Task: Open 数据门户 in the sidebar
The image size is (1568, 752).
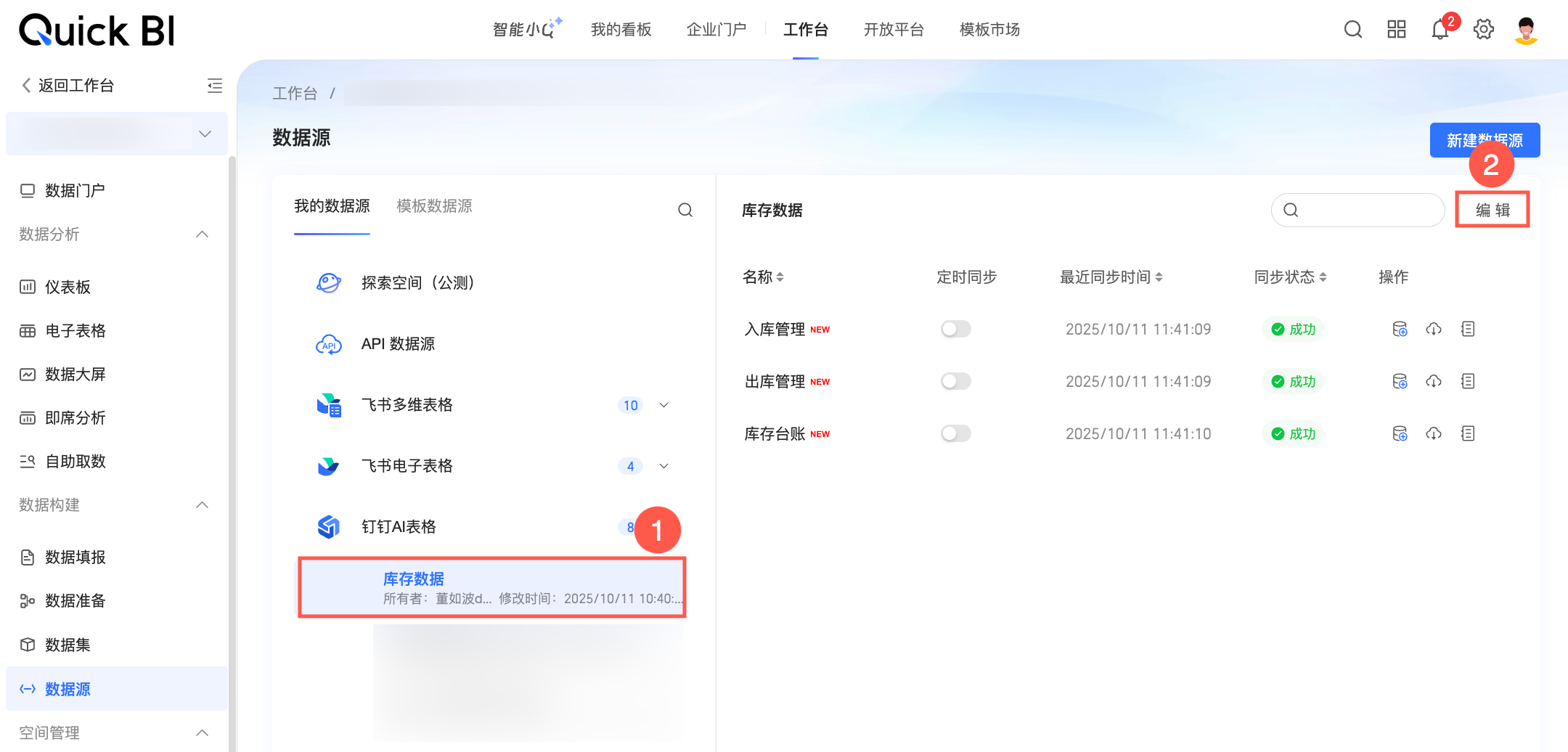Action: pyautogui.click(x=75, y=190)
